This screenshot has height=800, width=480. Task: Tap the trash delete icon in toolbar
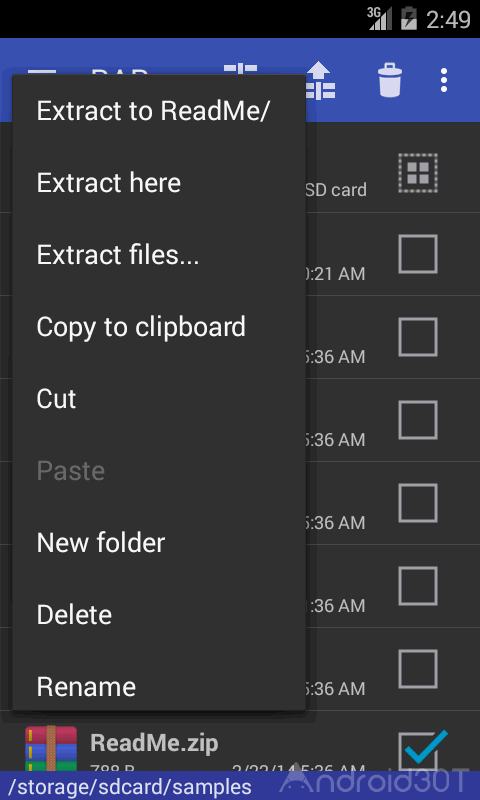tap(390, 80)
